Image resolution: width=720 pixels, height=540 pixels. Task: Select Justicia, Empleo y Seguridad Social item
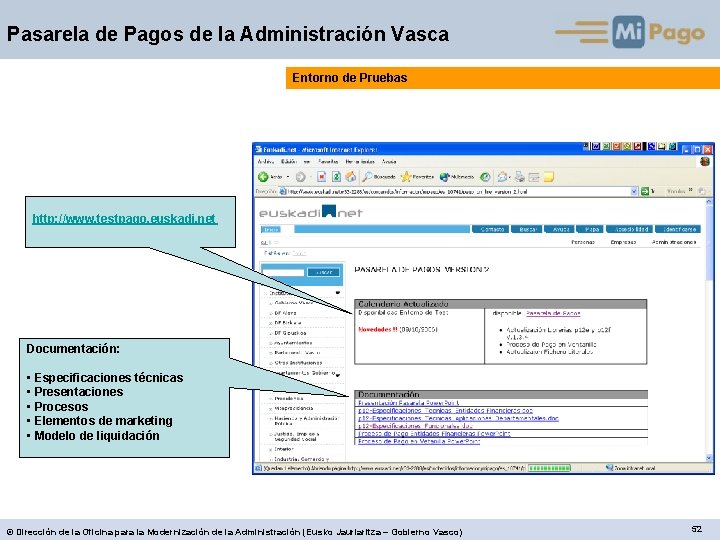click(296, 436)
